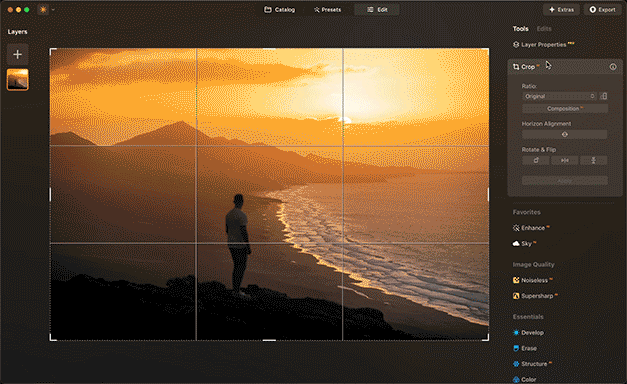Select the sunset layer thumbnail
Viewport: 627px width, 384px height.
click(18, 80)
